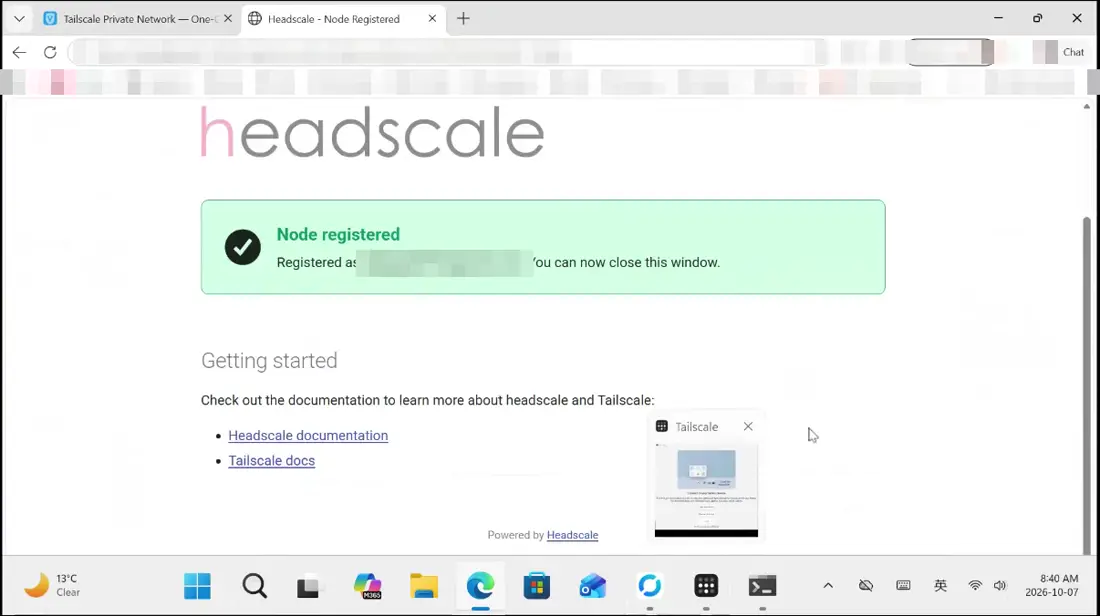Image resolution: width=1100 pixels, height=616 pixels.
Task: Open Wi-Fi network settings icon
Action: pos(975,586)
